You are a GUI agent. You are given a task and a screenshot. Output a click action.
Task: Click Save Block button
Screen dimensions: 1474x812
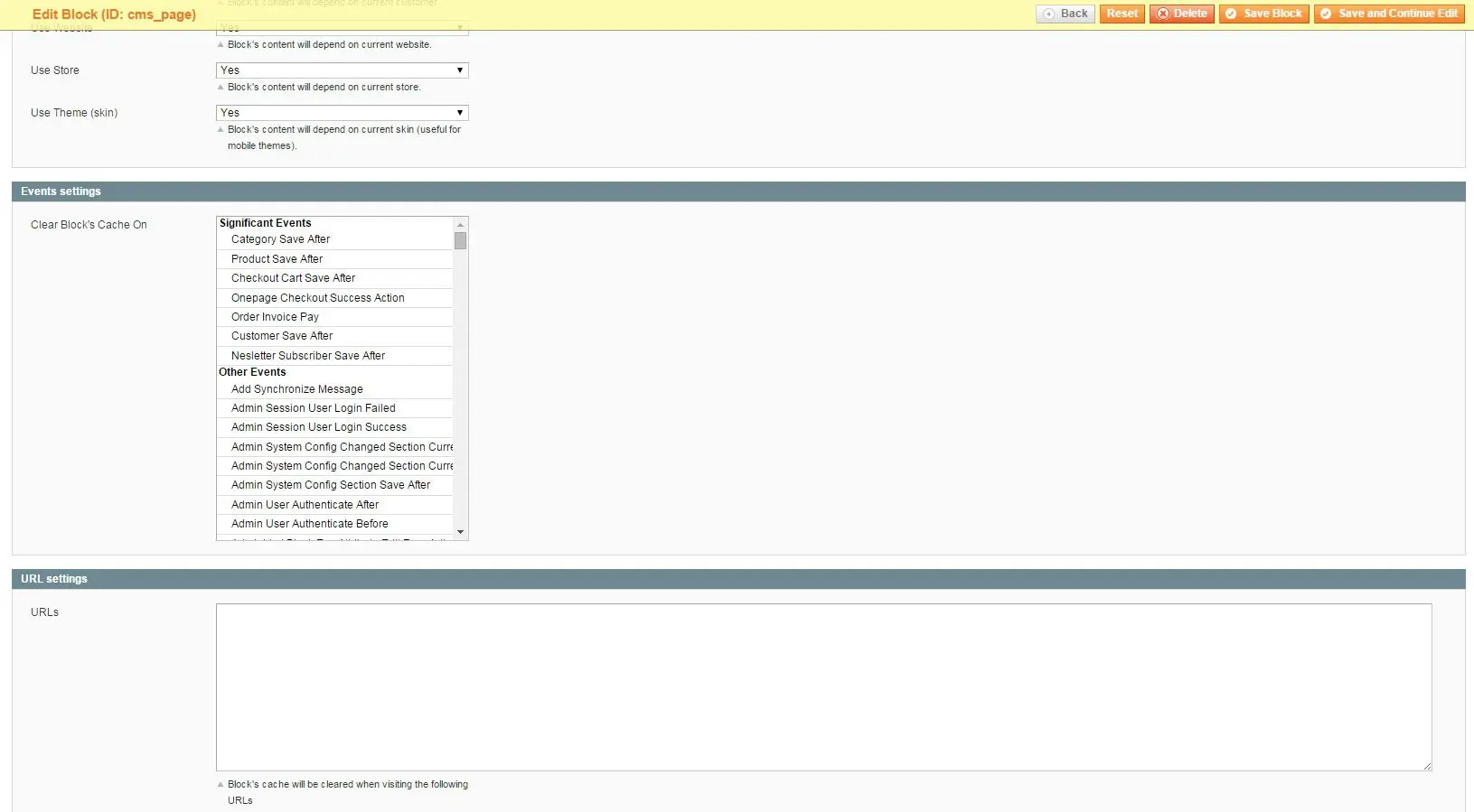(x=1263, y=14)
